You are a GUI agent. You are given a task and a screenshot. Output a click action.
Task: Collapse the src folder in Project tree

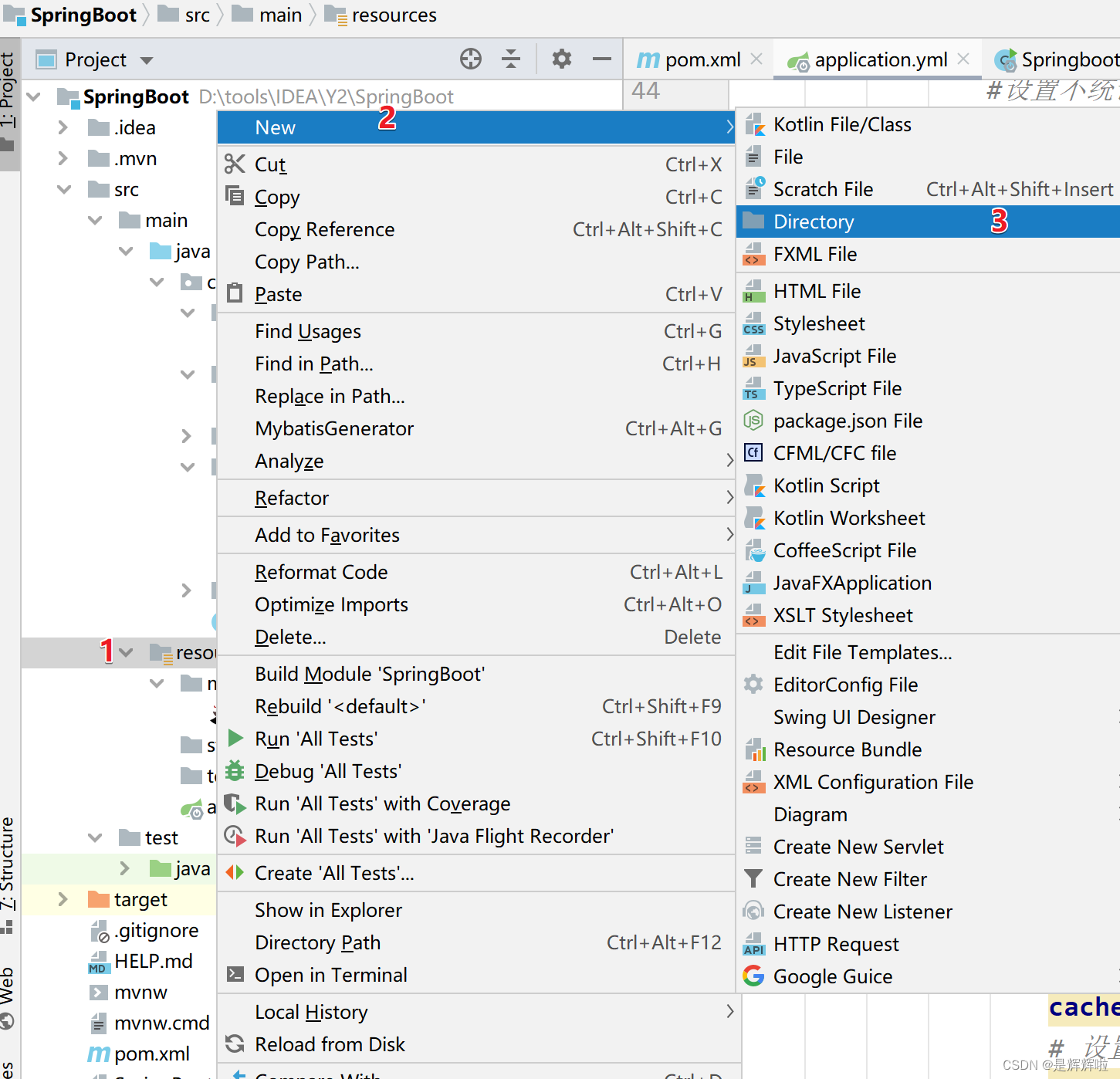pos(63,189)
